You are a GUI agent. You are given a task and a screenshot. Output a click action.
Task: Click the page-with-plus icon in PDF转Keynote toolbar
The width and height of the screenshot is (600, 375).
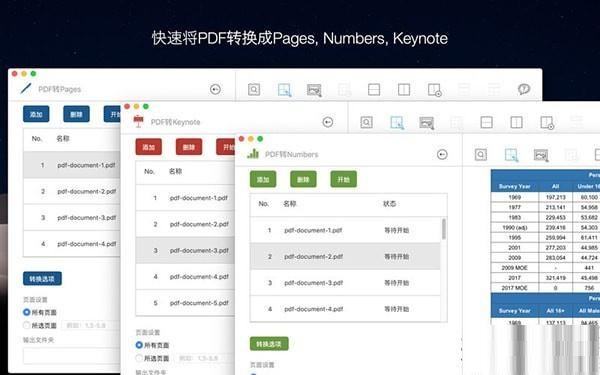pos(547,123)
